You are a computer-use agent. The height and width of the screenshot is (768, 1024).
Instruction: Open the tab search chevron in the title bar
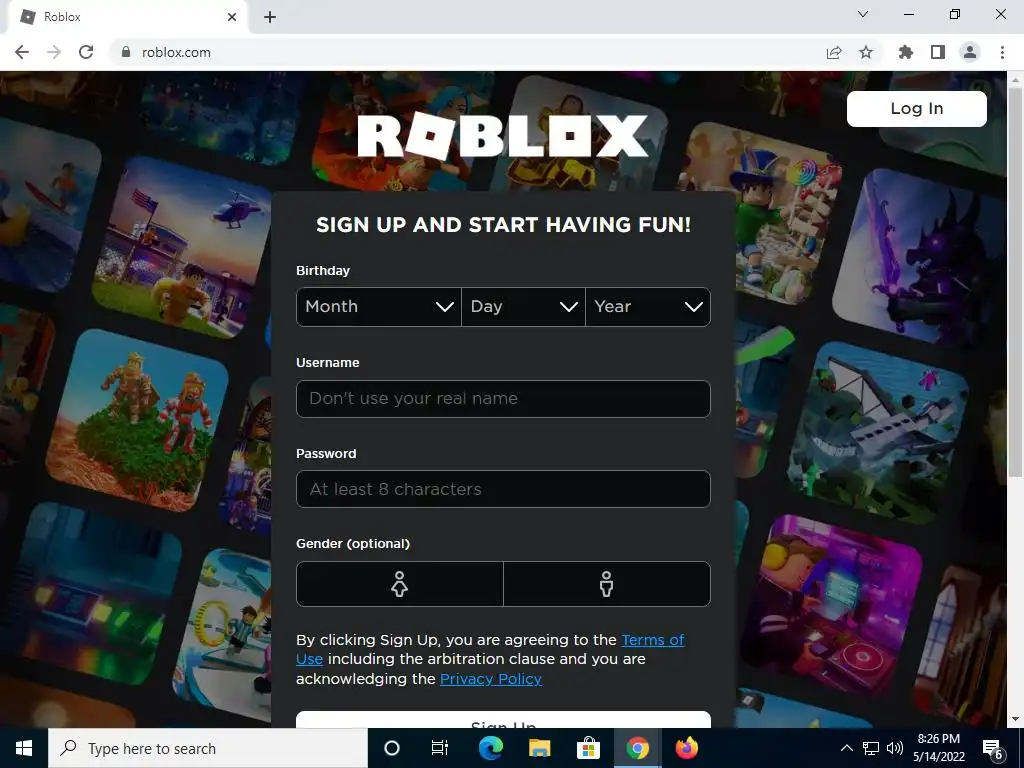(863, 14)
